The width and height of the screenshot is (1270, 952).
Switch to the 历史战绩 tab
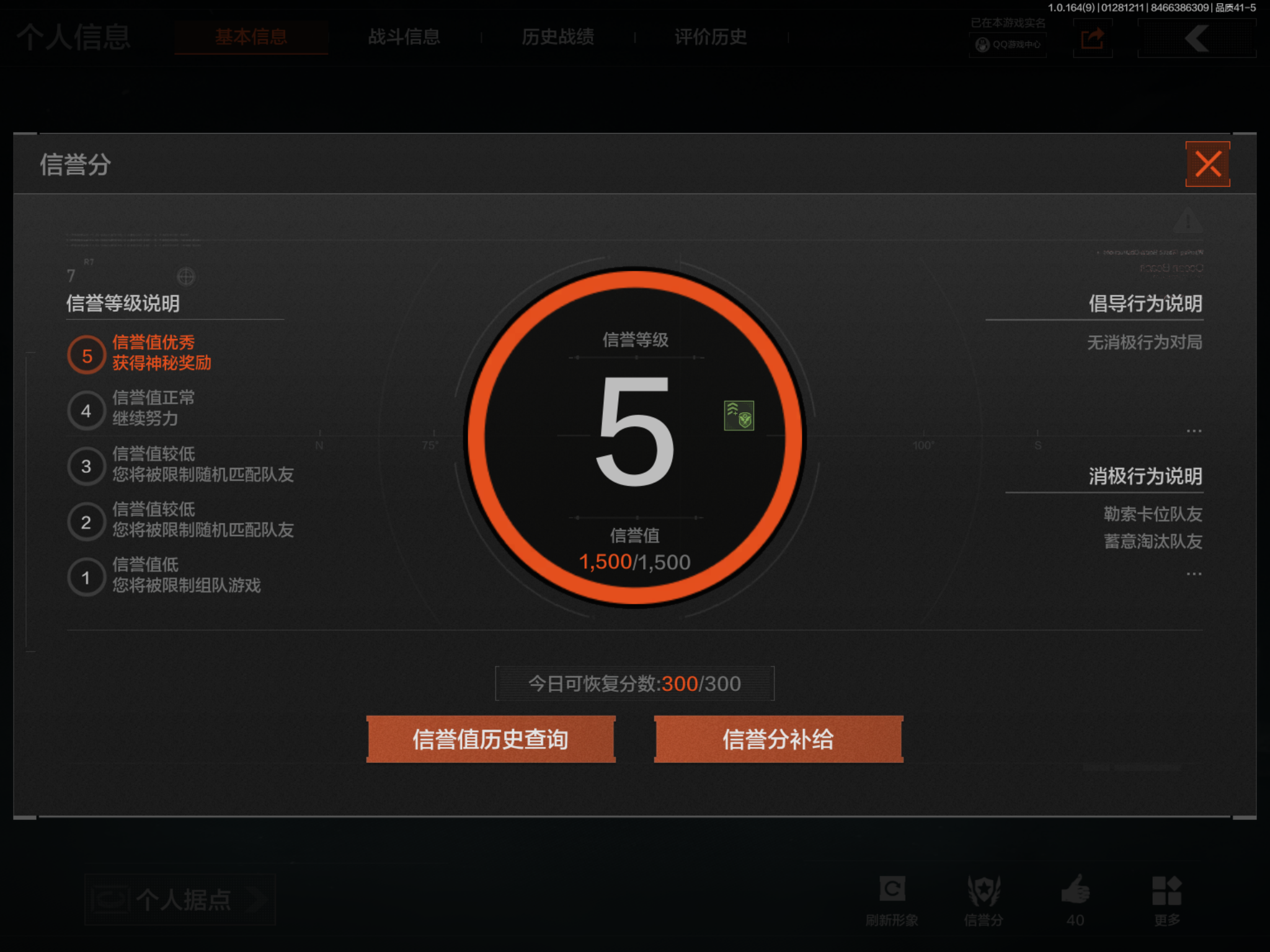[557, 37]
